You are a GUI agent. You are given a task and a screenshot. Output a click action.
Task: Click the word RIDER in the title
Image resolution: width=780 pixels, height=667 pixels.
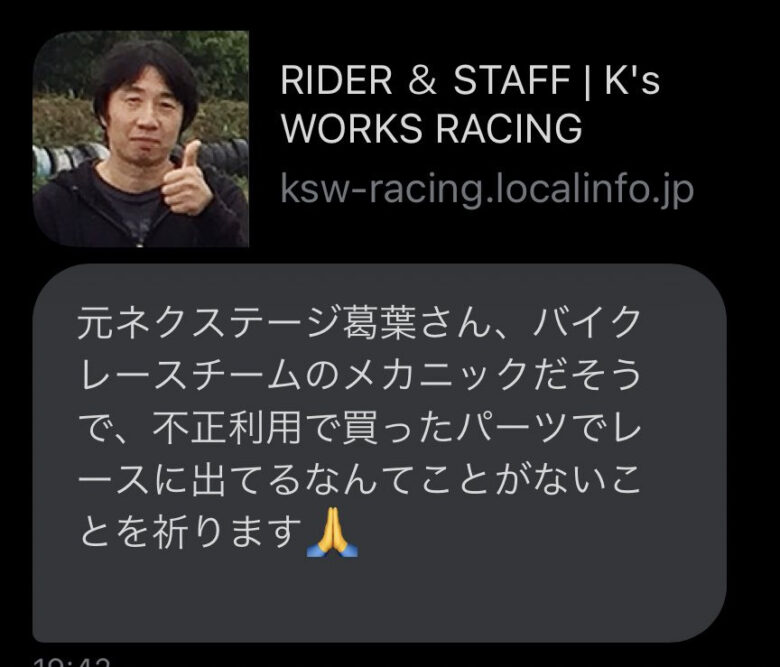click(x=336, y=80)
